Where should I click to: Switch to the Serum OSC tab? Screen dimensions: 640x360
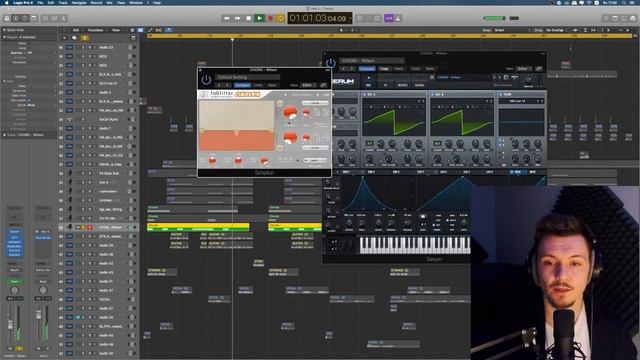pos(369,82)
